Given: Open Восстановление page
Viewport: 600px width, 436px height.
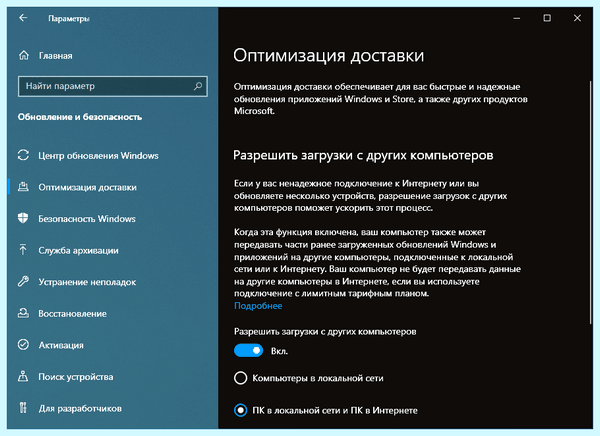Looking at the screenshot, I should [72, 314].
